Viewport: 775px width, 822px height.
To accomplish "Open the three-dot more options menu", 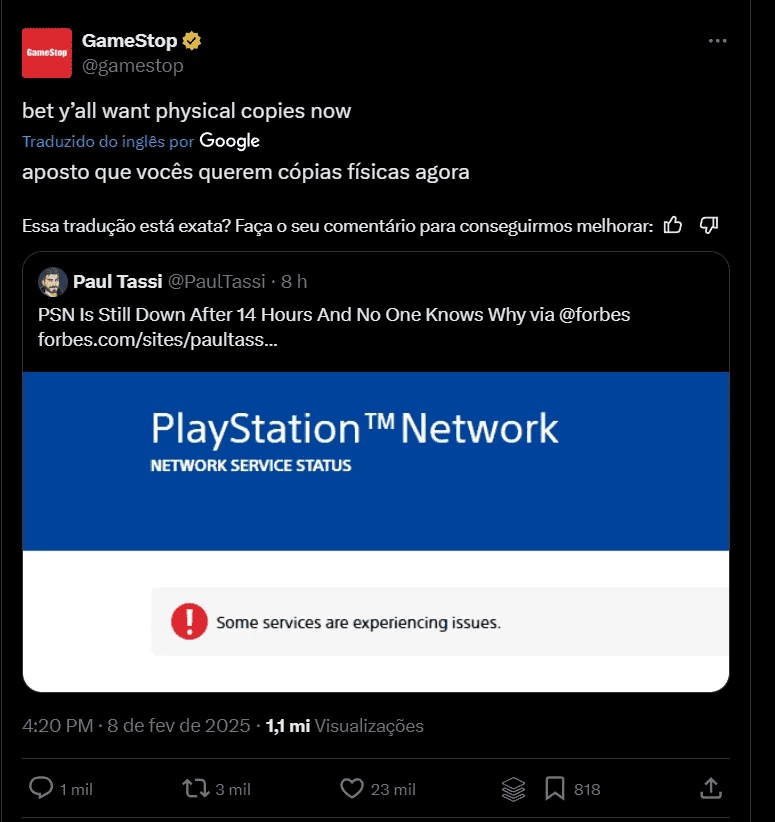I will click(x=717, y=41).
